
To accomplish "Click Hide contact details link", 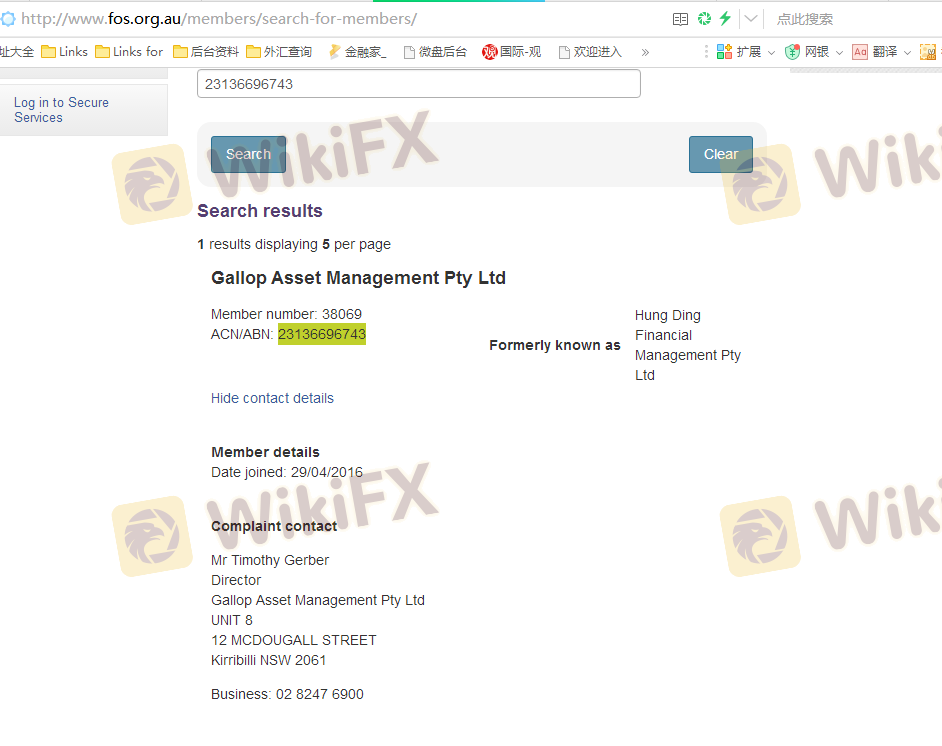I will tap(272, 398).
